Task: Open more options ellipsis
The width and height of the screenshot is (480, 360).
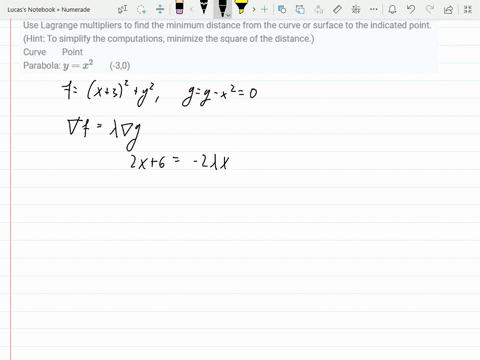Action: tap(374, 9)
